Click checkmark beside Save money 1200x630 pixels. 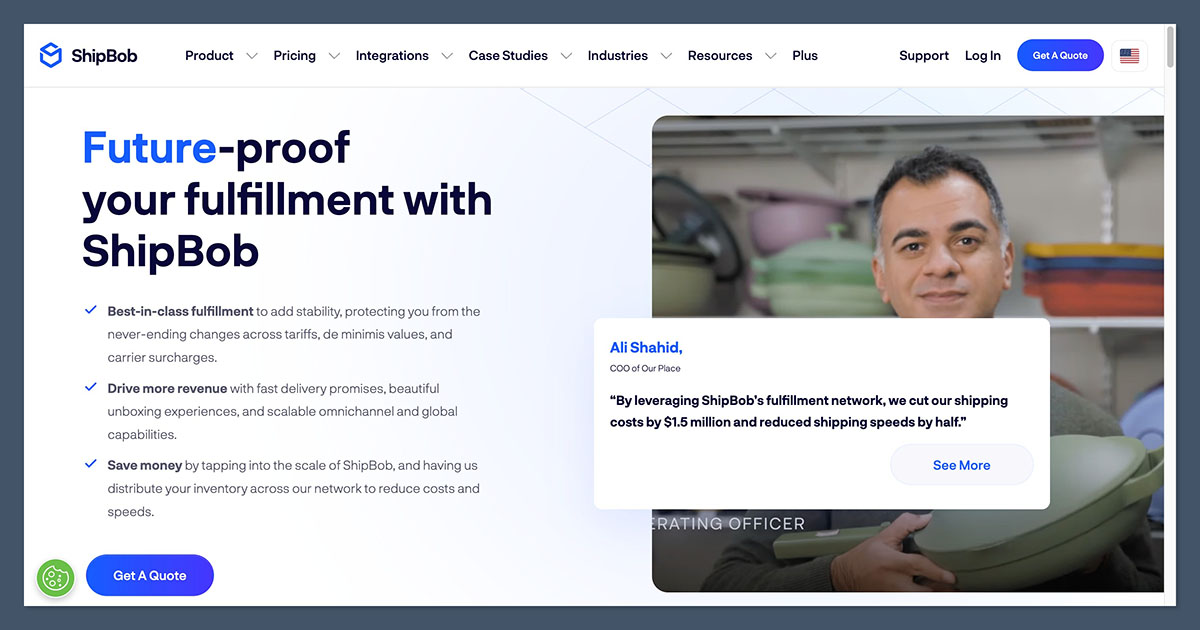91,464
